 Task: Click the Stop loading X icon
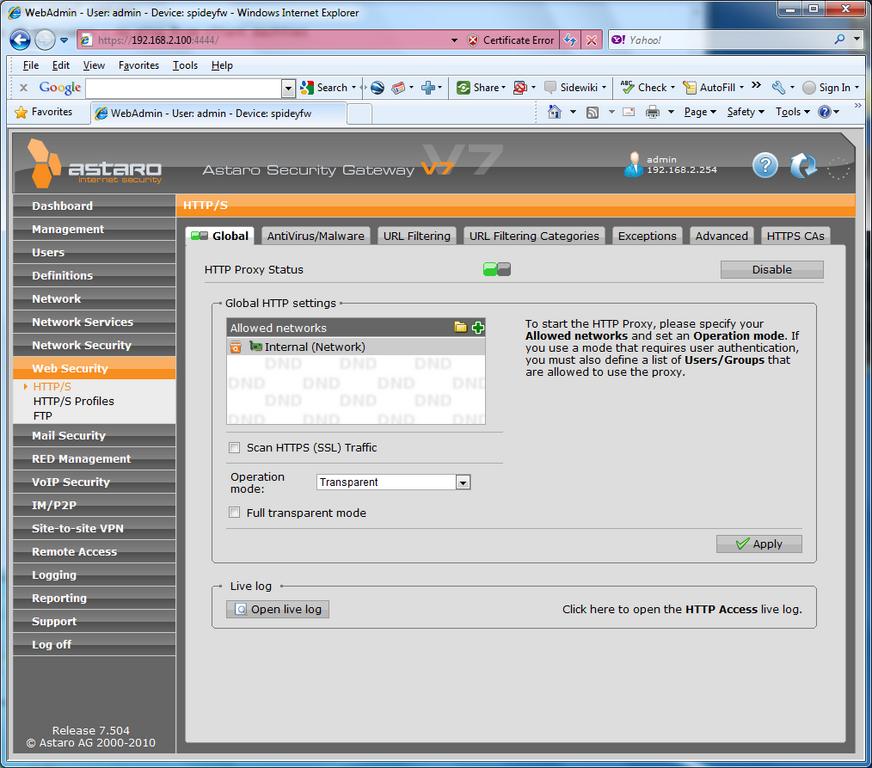592,40
